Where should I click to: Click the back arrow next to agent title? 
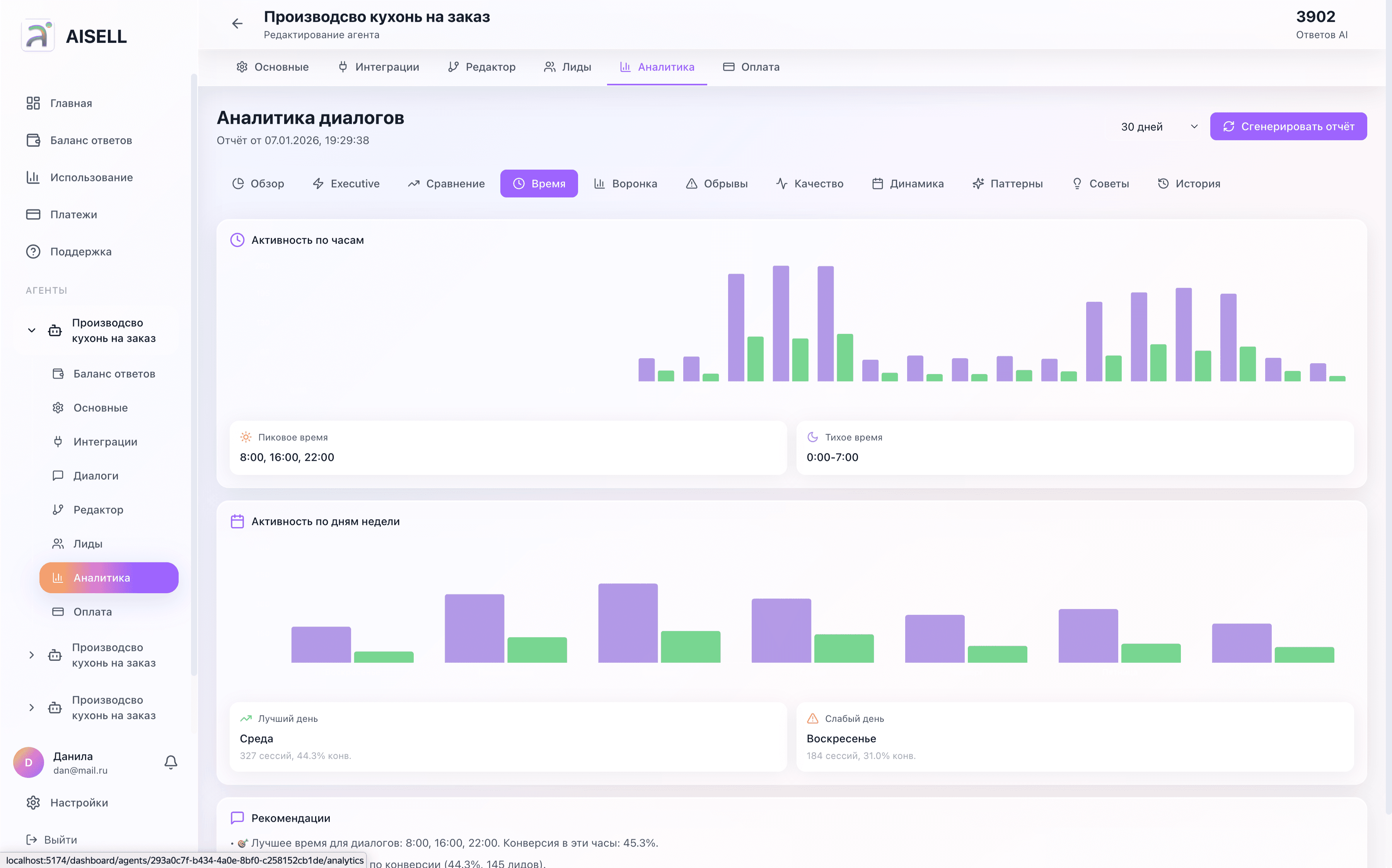[x=237, y=24]
